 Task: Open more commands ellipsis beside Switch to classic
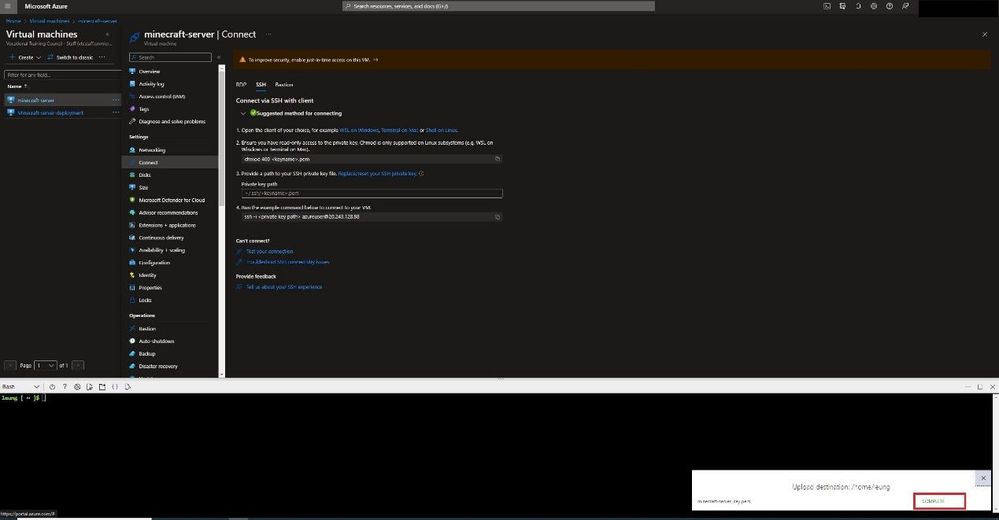[102, 57]
